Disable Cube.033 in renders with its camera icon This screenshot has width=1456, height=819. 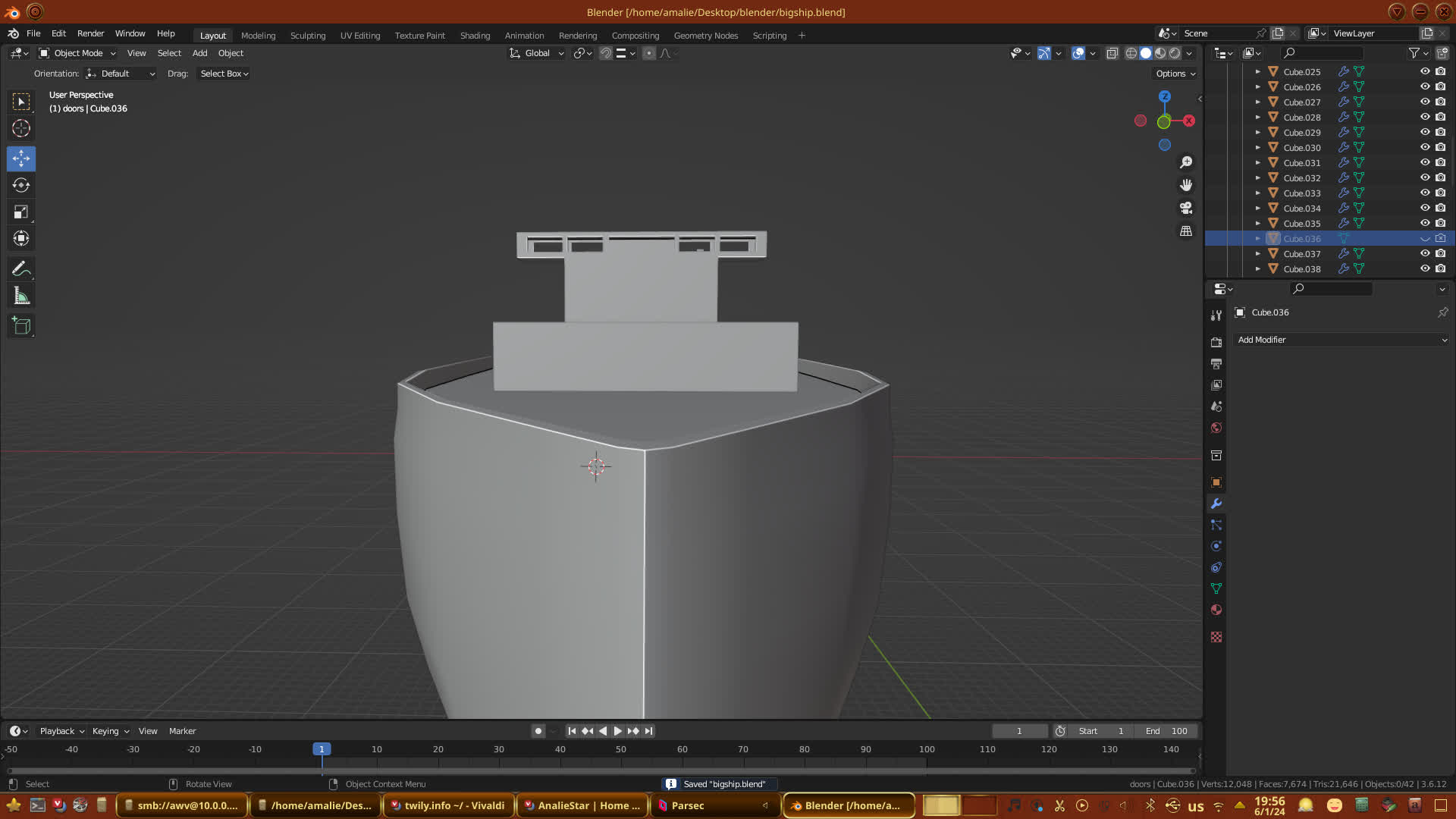[1440, 193]
